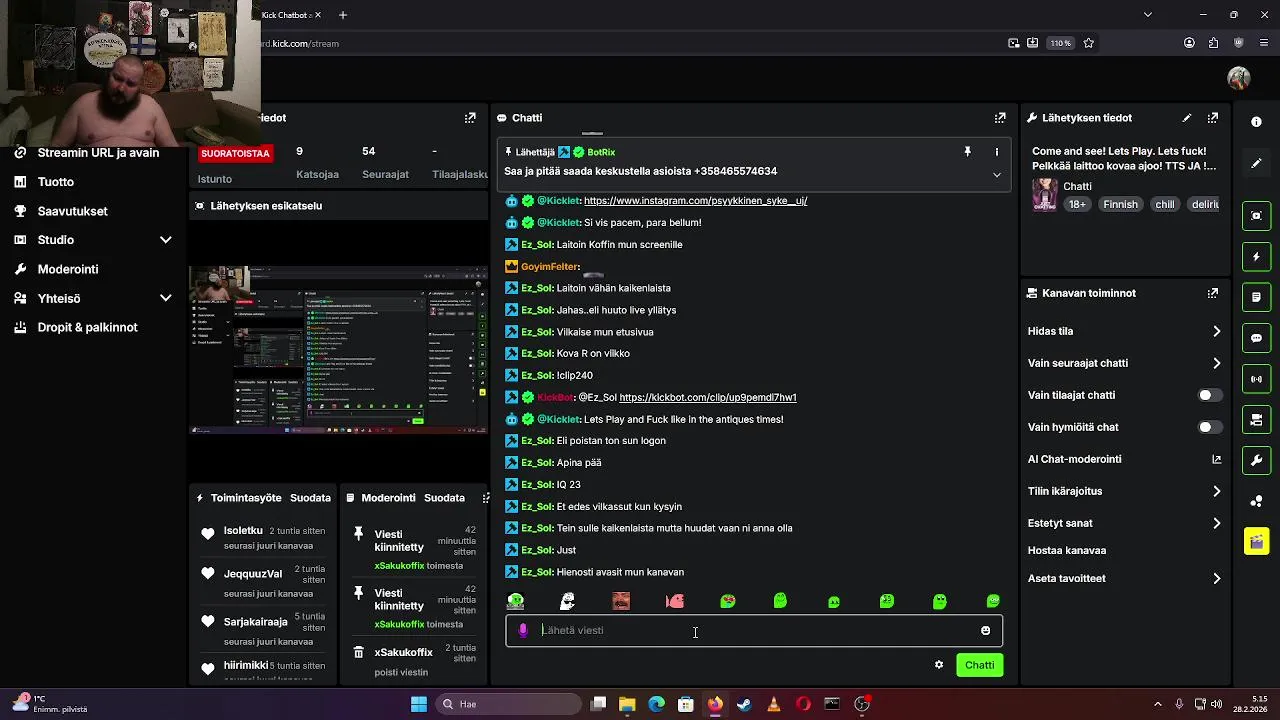Open the chat bubble panel icon
This screenshot has width=1280, height=720.
click(x=1256, y=338)
